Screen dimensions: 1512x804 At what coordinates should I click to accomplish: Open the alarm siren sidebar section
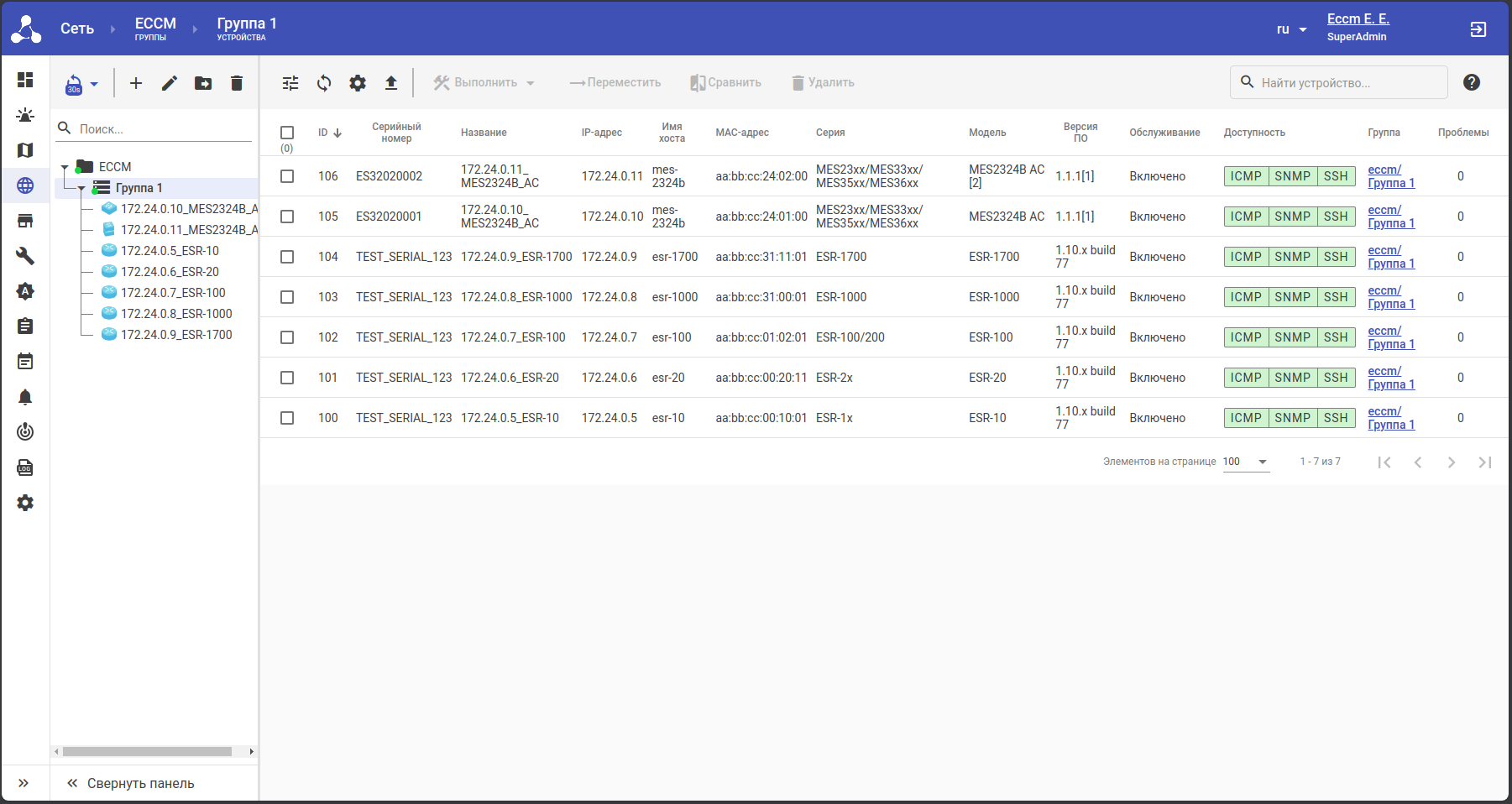25,115
